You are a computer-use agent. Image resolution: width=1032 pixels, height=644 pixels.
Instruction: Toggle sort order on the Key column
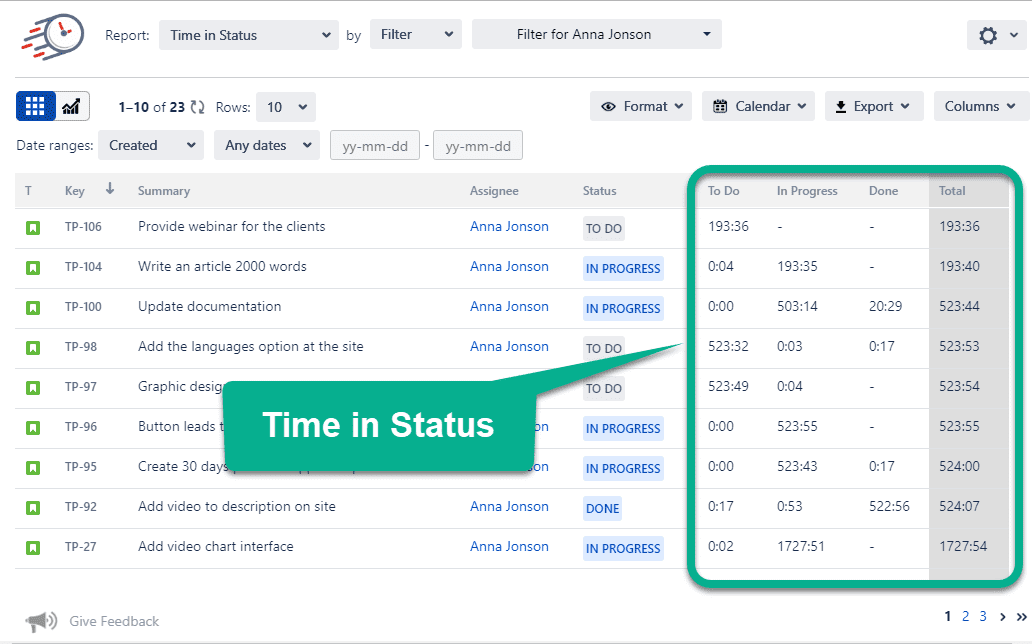110,190
